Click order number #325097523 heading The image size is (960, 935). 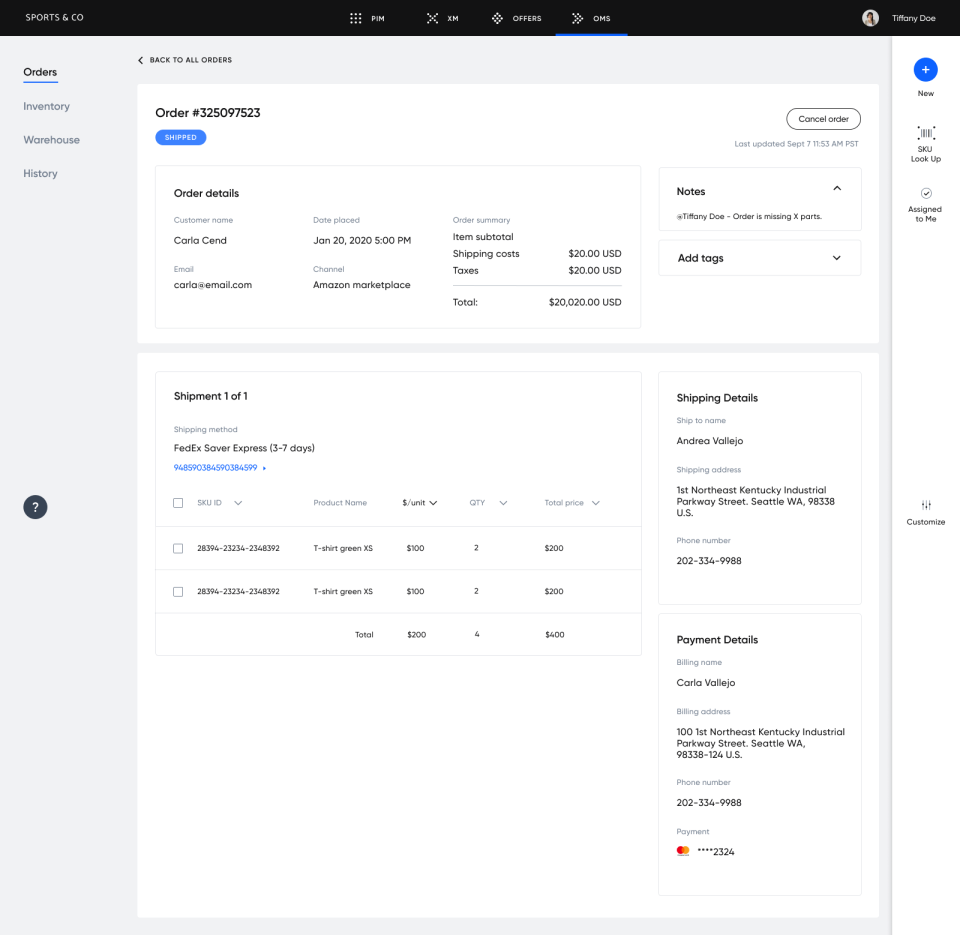click(x=208, y=113)
